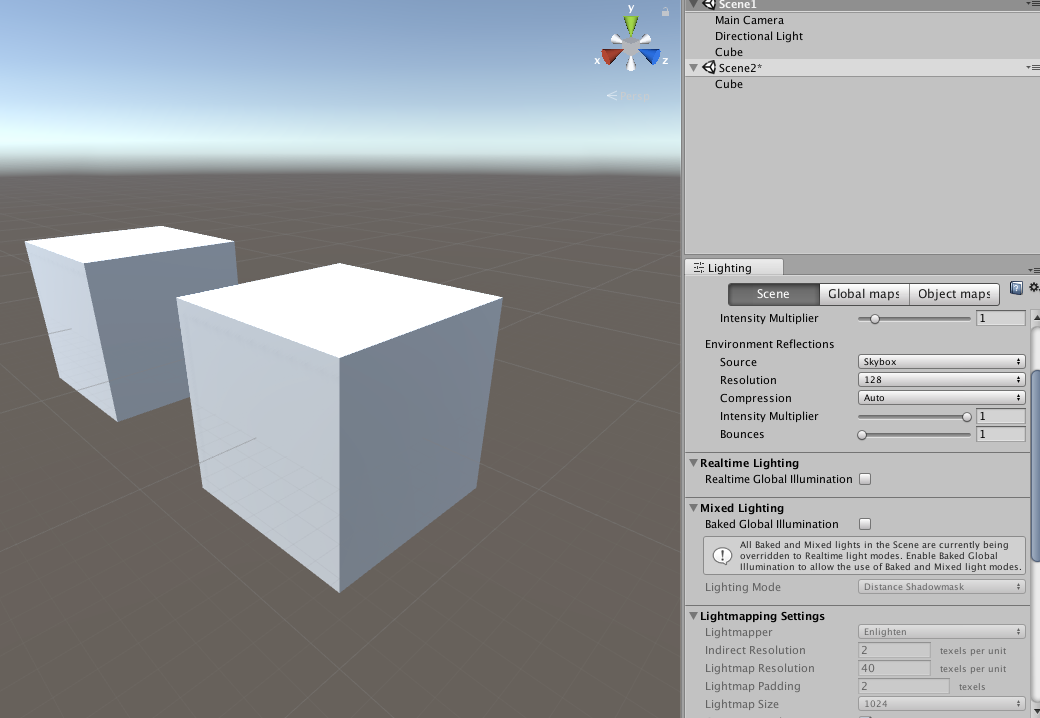
Task: Select Directional Light in hierarchy
Action: (759, 36)
